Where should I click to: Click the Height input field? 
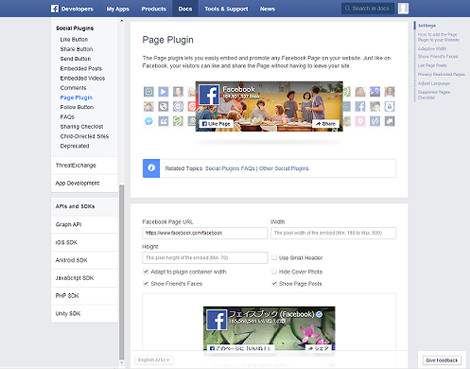(205, 258)
